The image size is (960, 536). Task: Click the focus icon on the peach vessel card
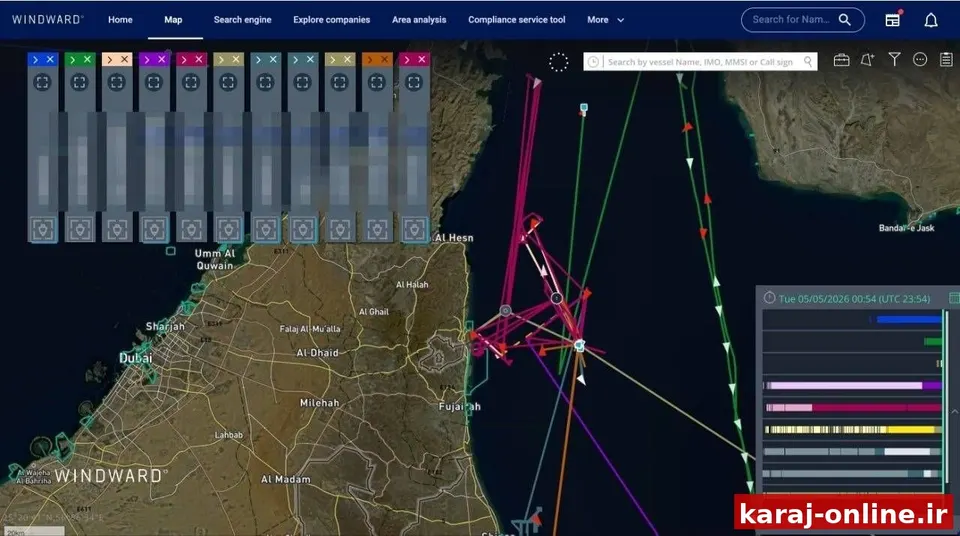coord(116,82)
